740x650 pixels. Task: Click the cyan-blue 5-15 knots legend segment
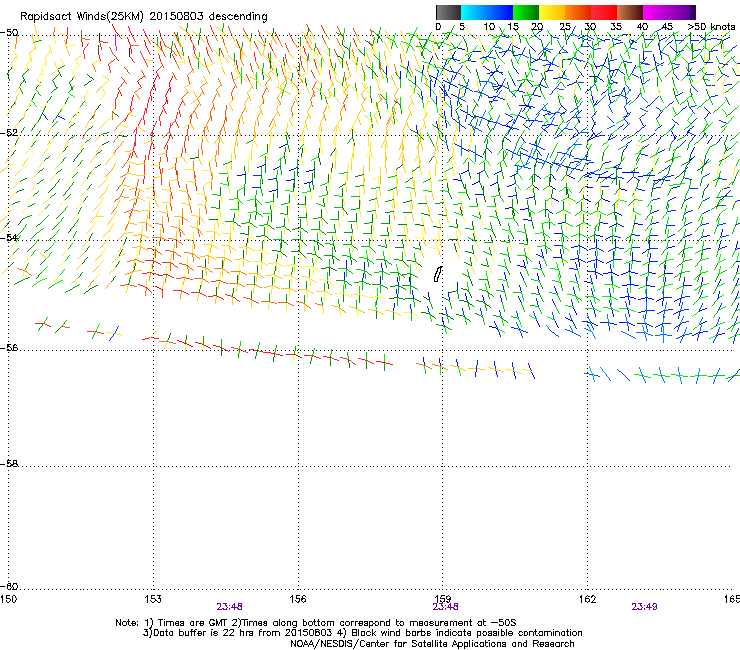tap(487, 12)
